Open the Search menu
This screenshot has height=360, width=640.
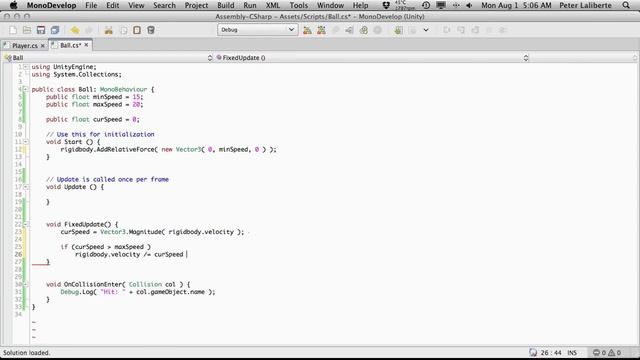pos(164,5)
